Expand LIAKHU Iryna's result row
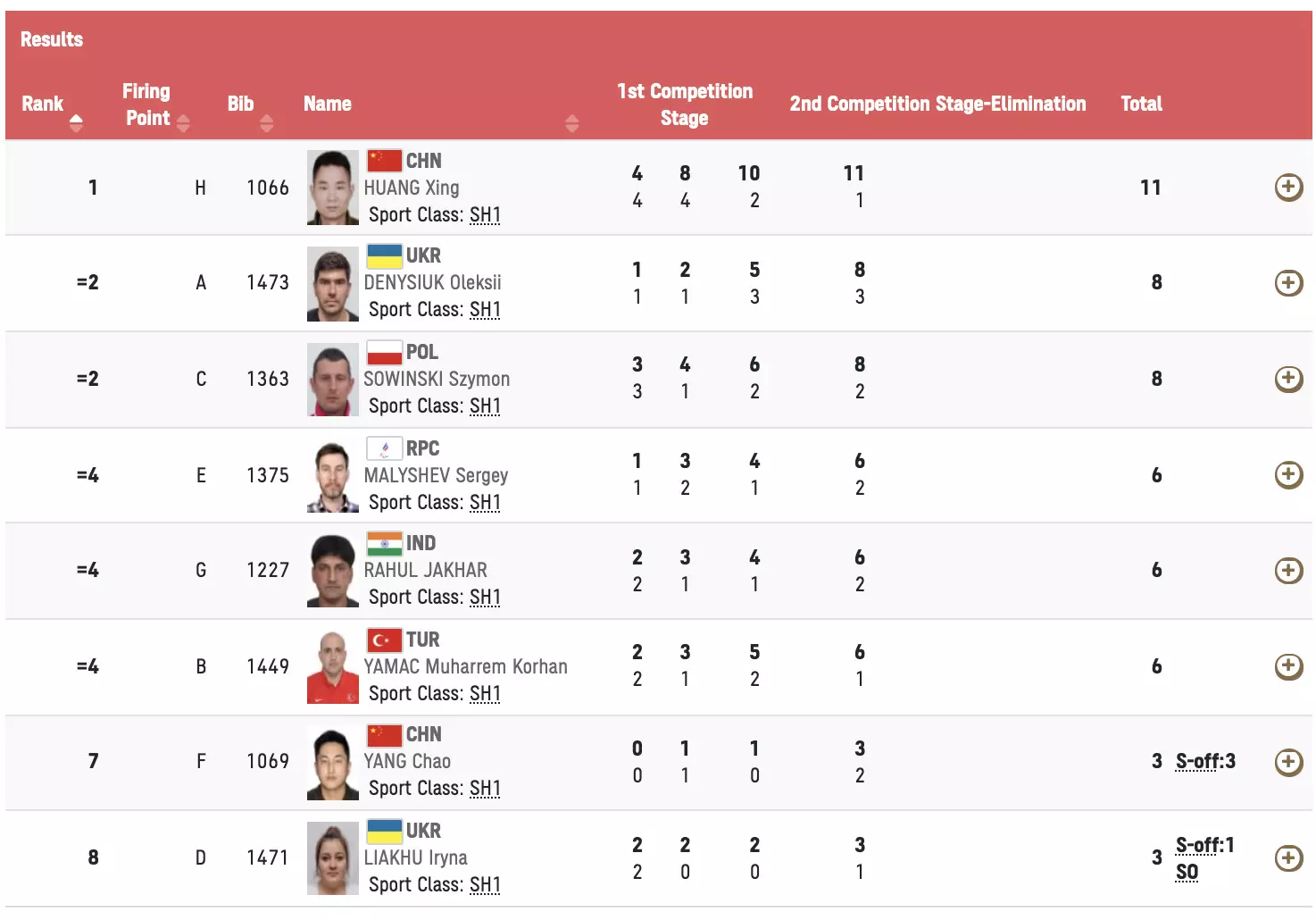This screenshot has height=920, width=1316. pyautogui.click(x=1287, y=858)
